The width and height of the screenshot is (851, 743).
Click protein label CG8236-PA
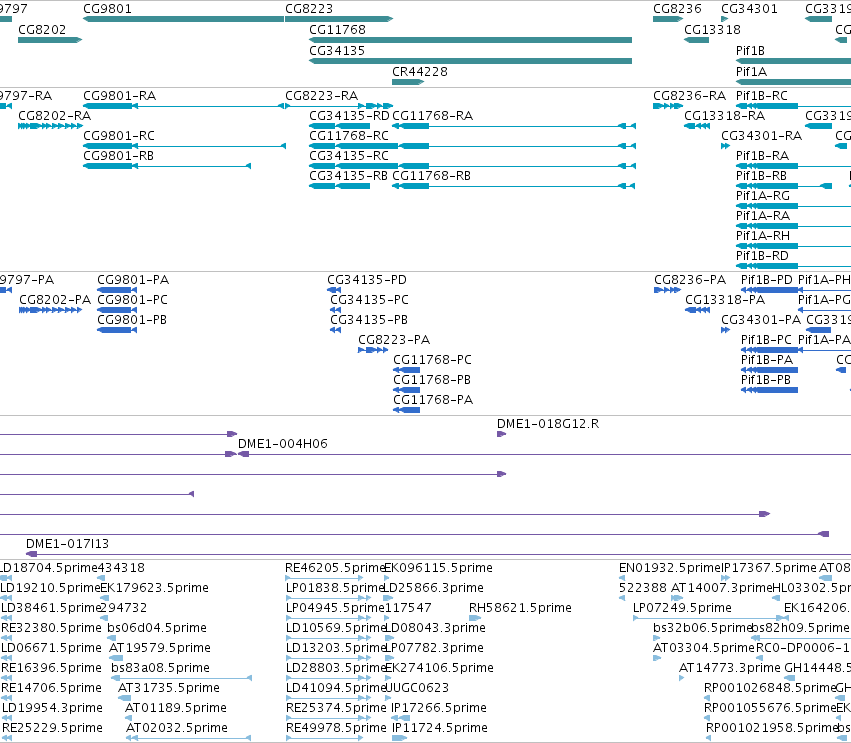[690, 281]
